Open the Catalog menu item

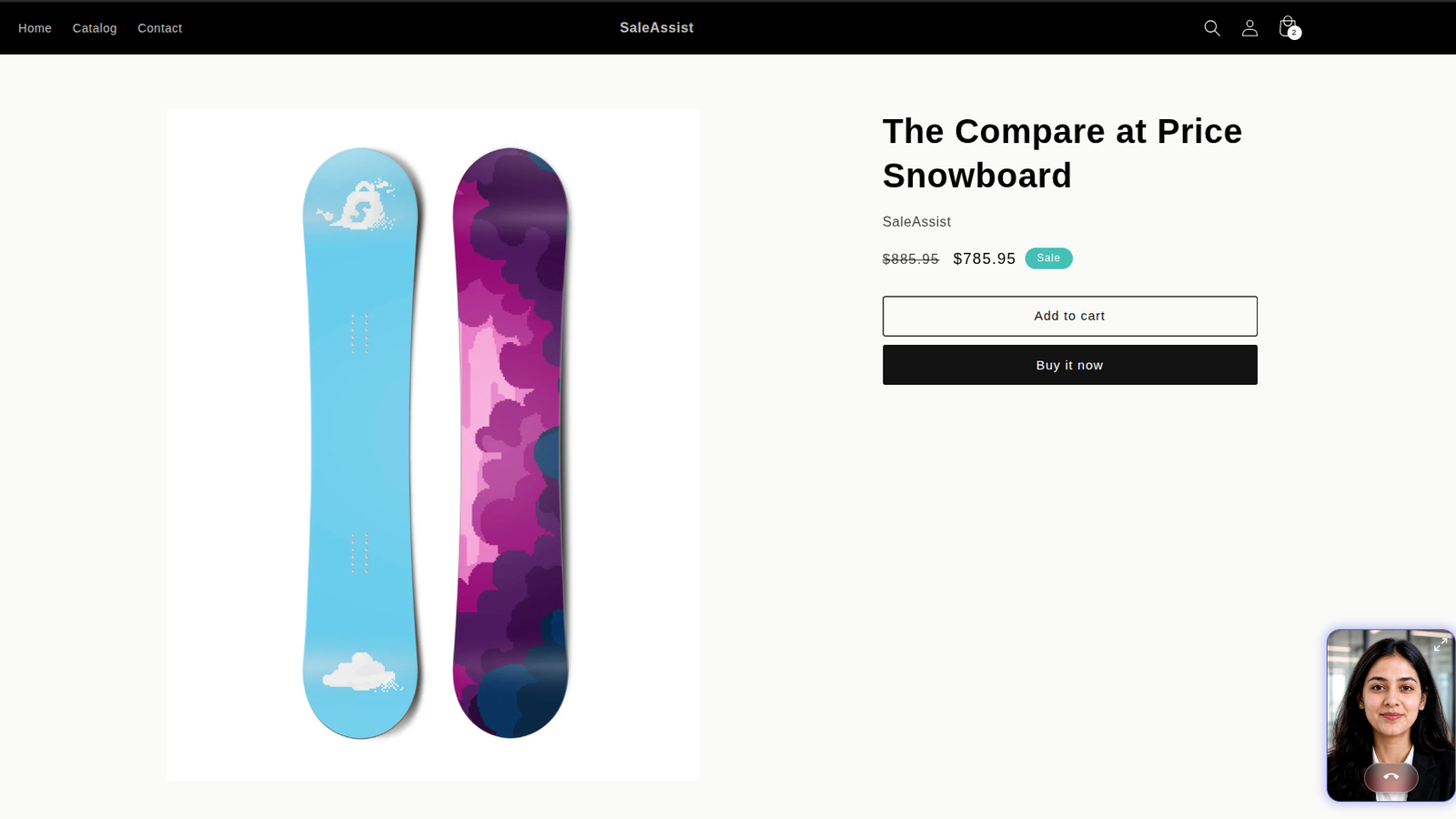tap(95, 28)
